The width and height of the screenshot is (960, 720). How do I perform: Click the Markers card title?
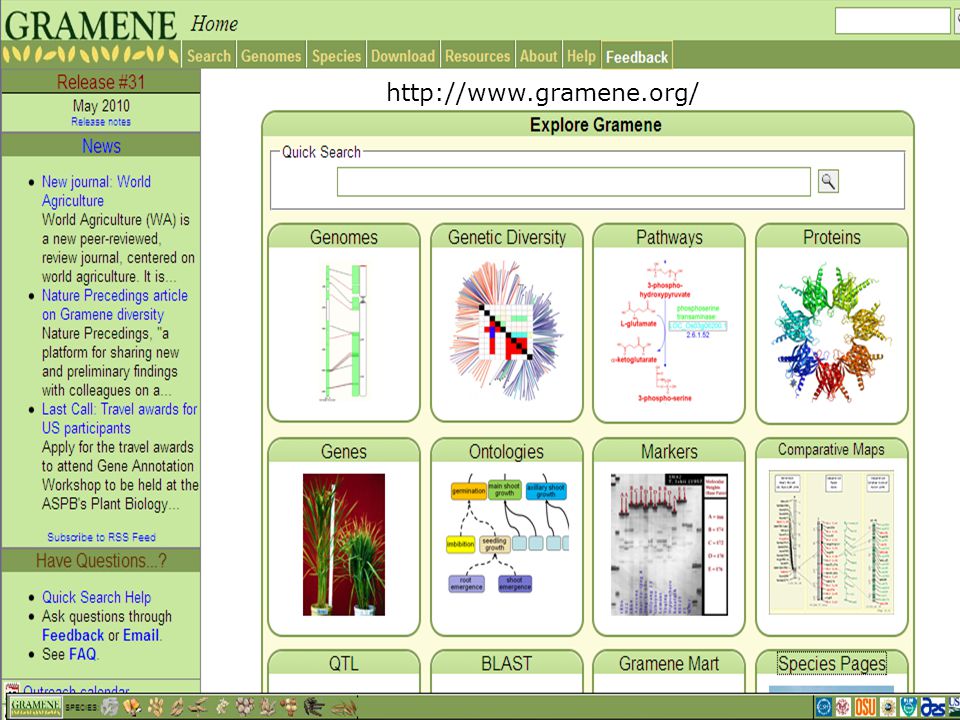669,452
